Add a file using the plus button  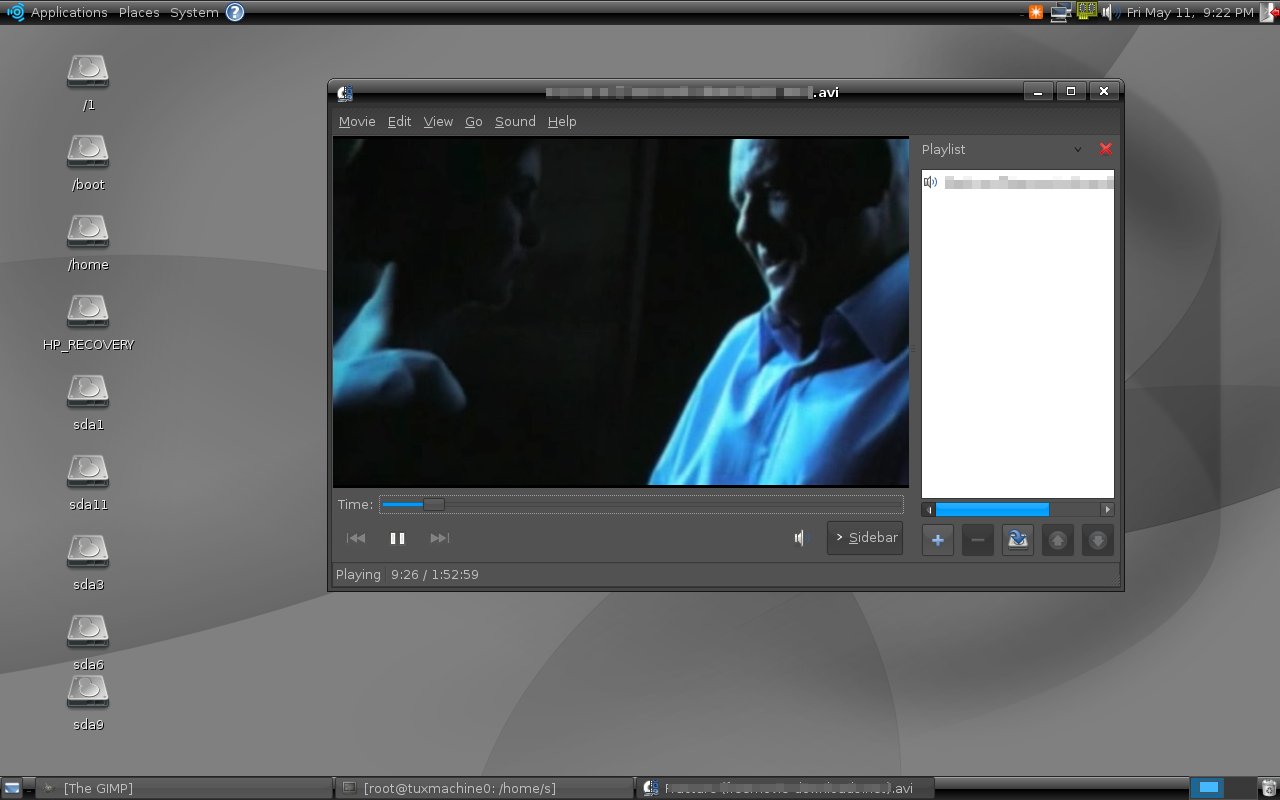click(937, 540)
